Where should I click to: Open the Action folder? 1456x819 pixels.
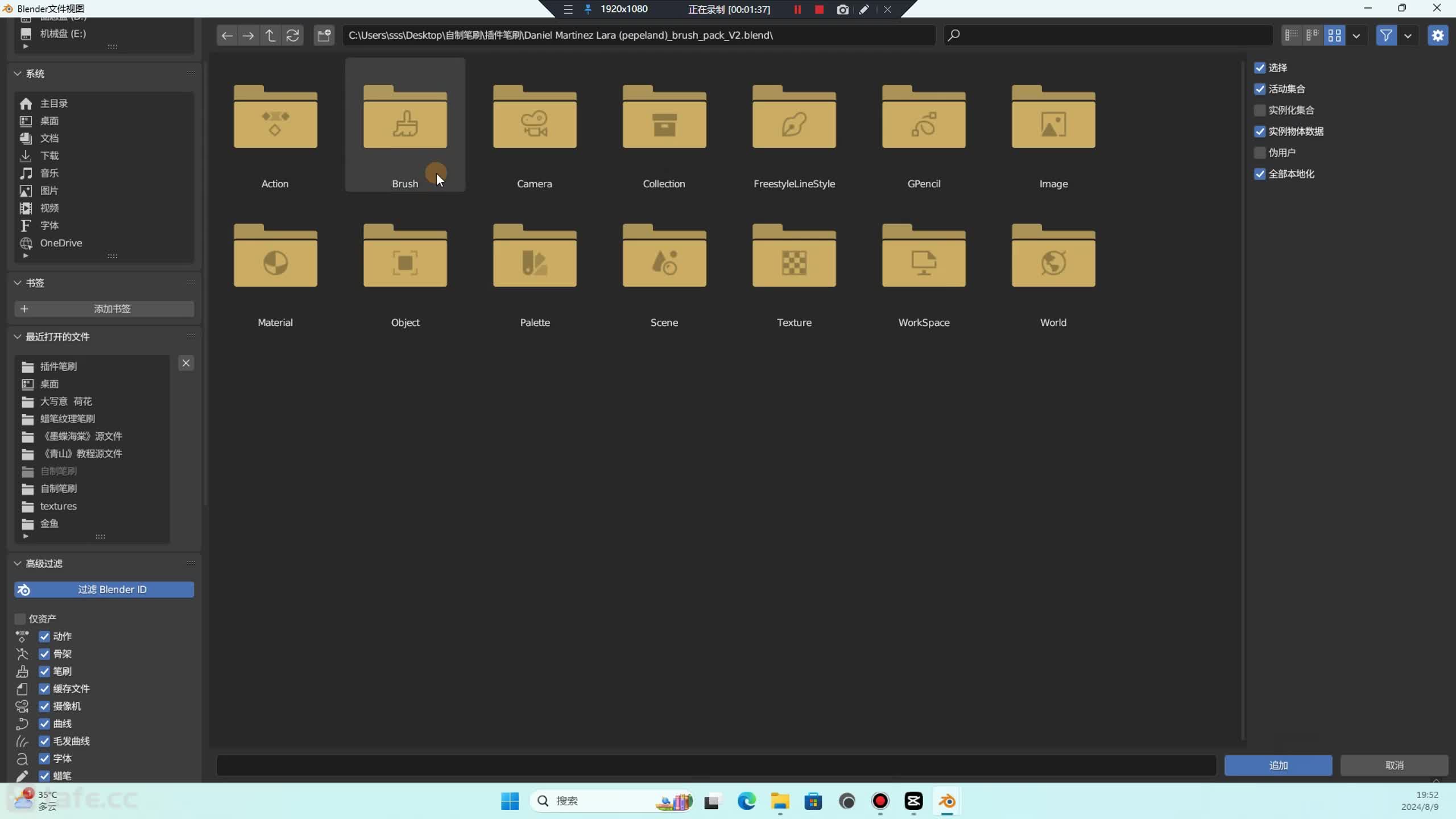[x=275, y=125]
